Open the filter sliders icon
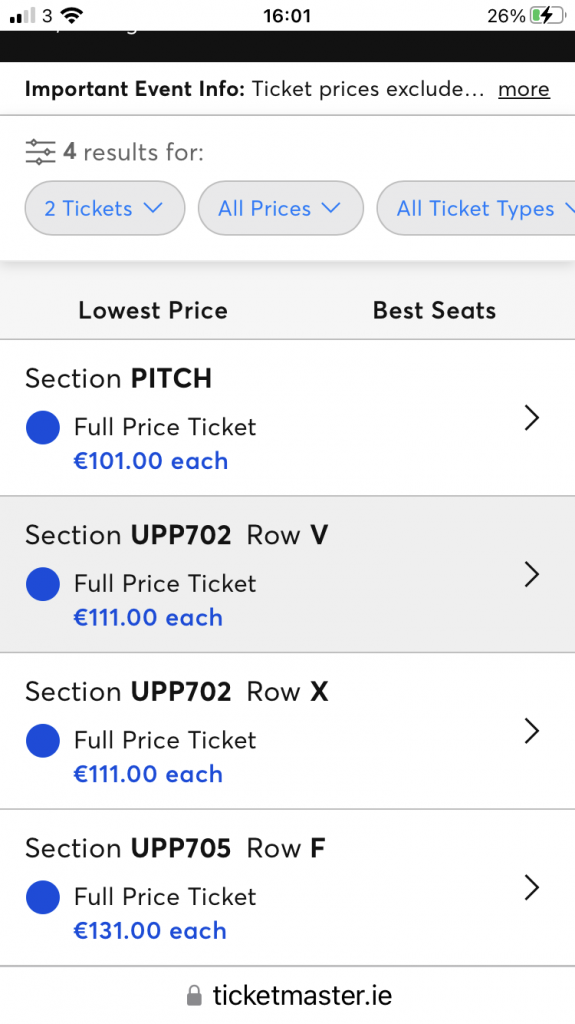 point(41,152)
